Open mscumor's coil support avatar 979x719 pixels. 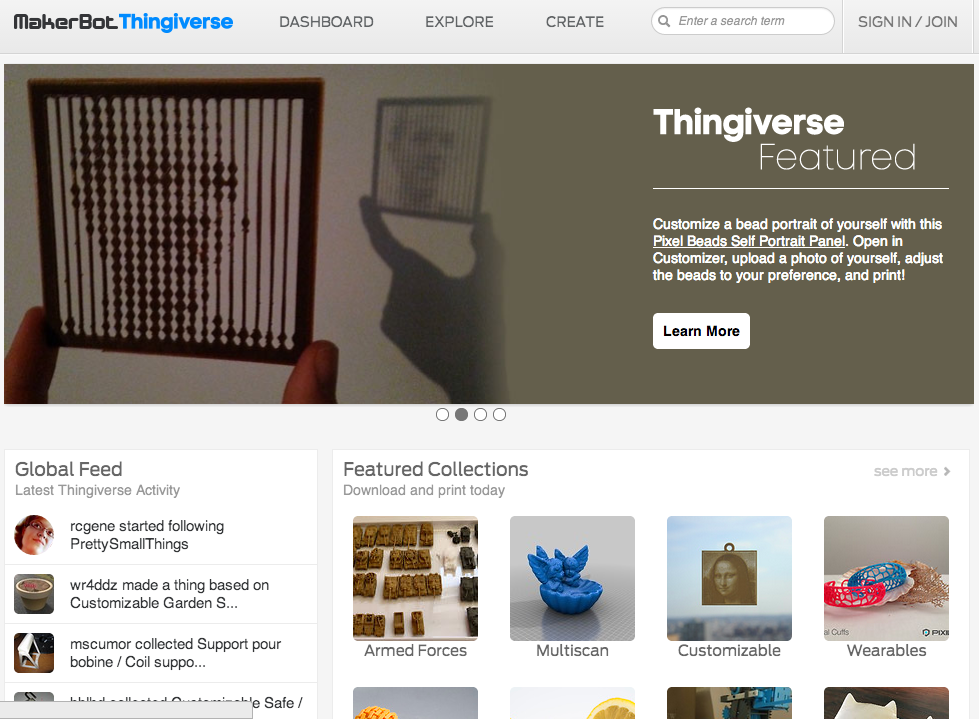click(34, 653)
